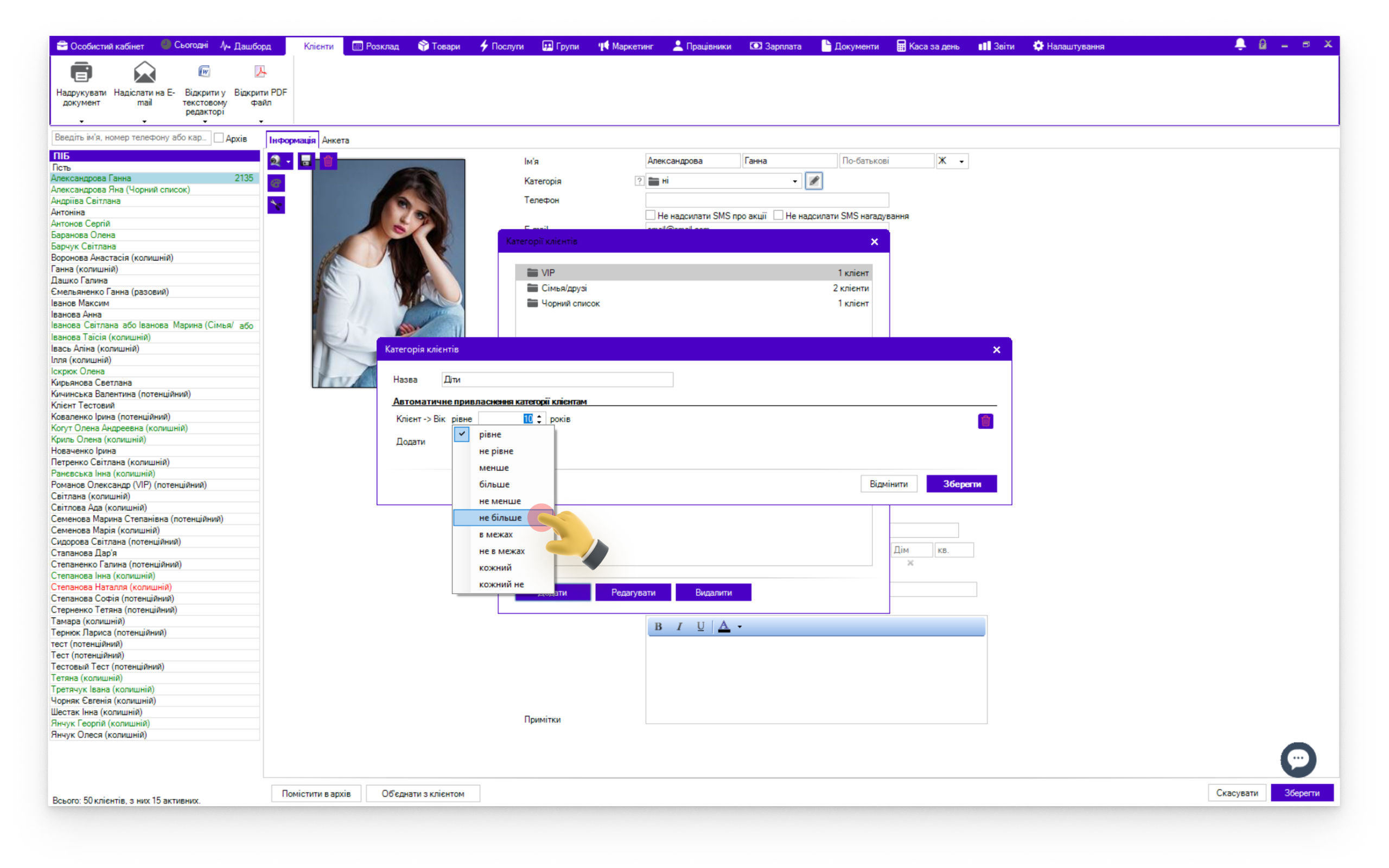Open the chat bubble support icon
The image size is (1389, 868).
(1298, 759)
